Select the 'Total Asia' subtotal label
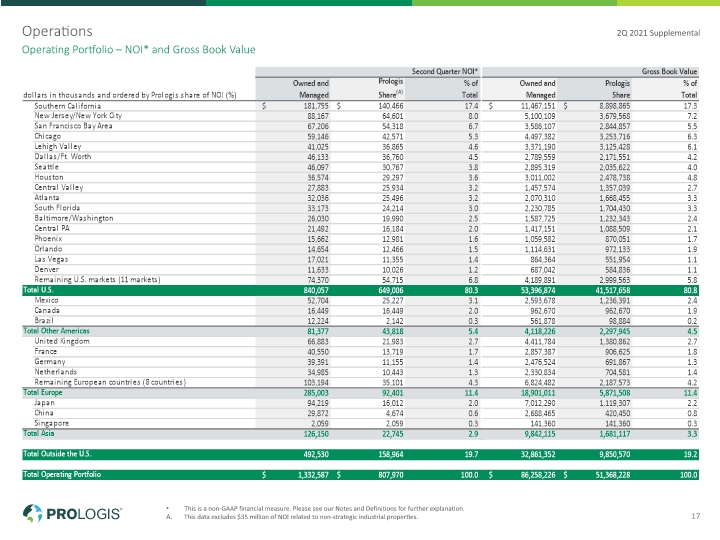 [39, 433]
